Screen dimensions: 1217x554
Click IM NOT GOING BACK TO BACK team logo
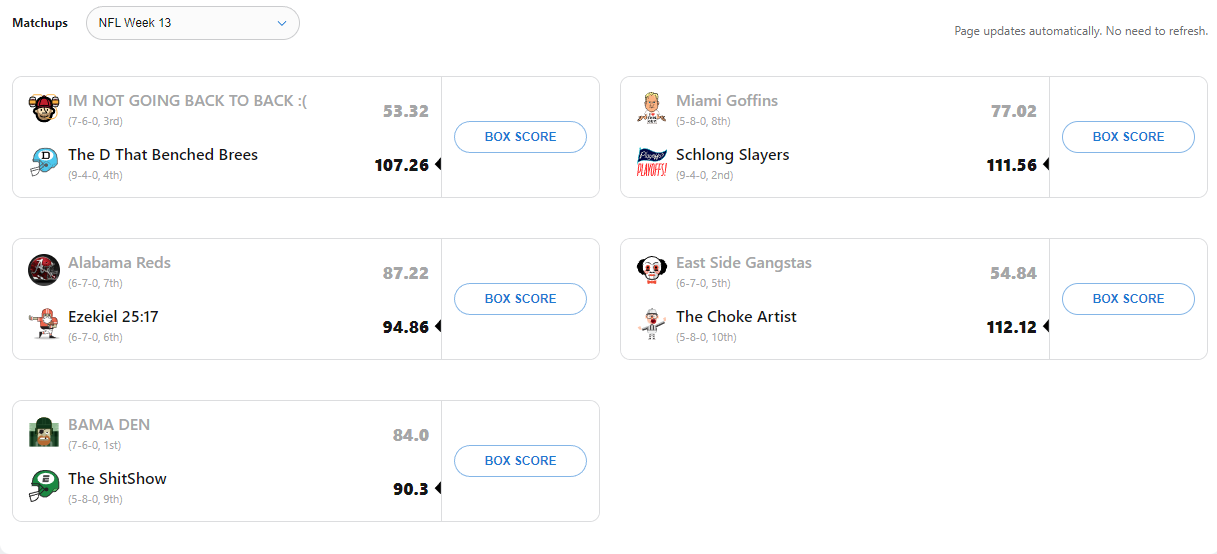tap(43, 107)
